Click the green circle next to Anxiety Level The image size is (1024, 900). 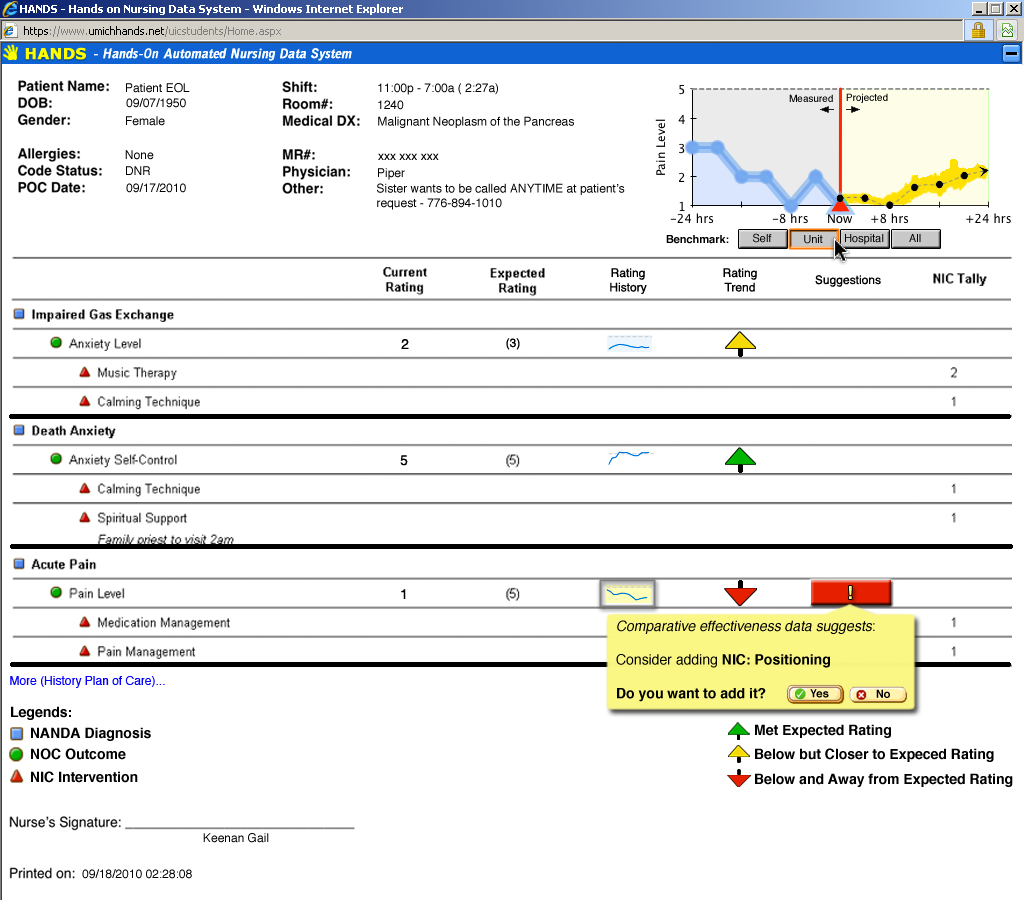click(x=56, y=343)
